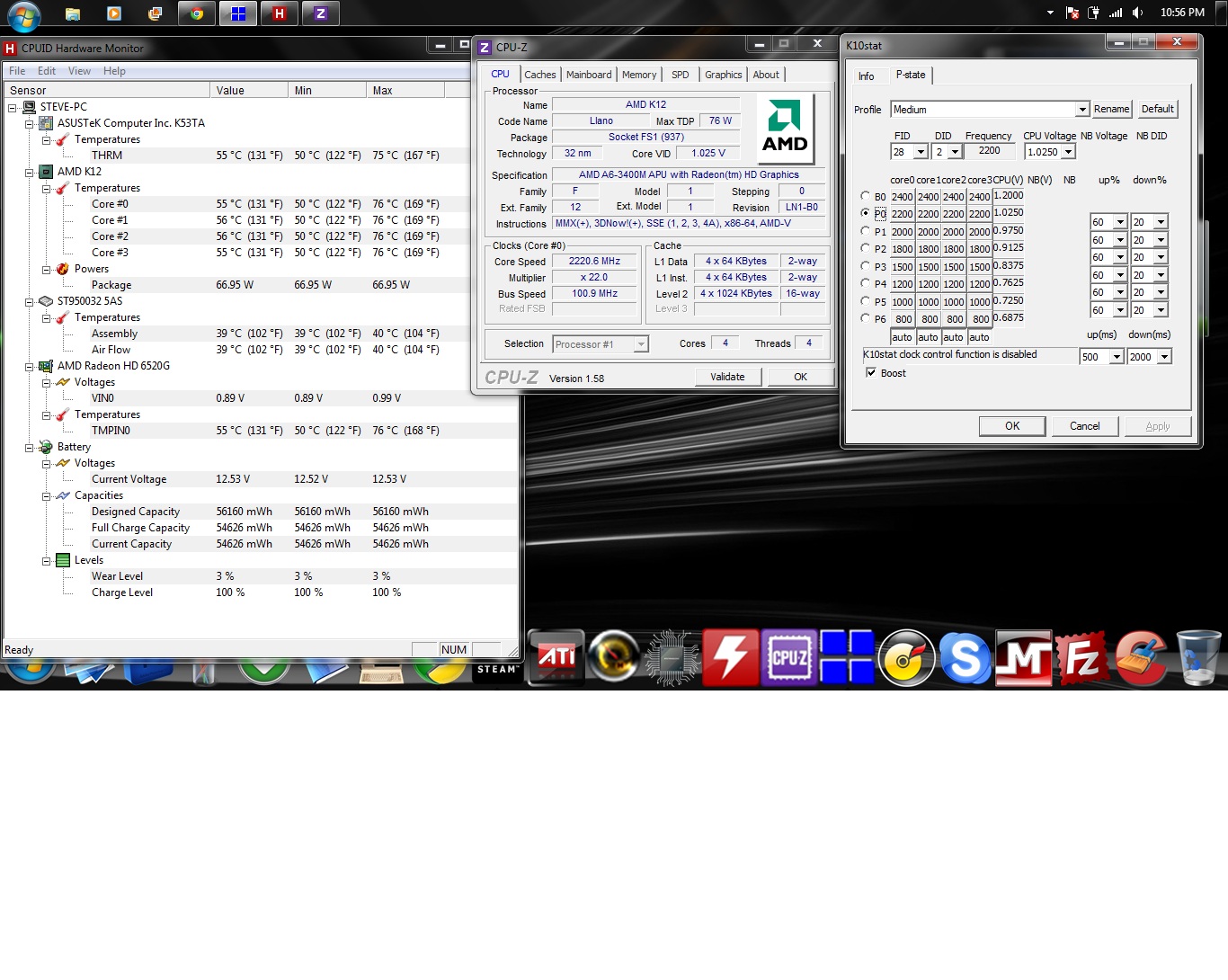Click the Rename profile button
1228x980 pixels.
coord(1111,109)
